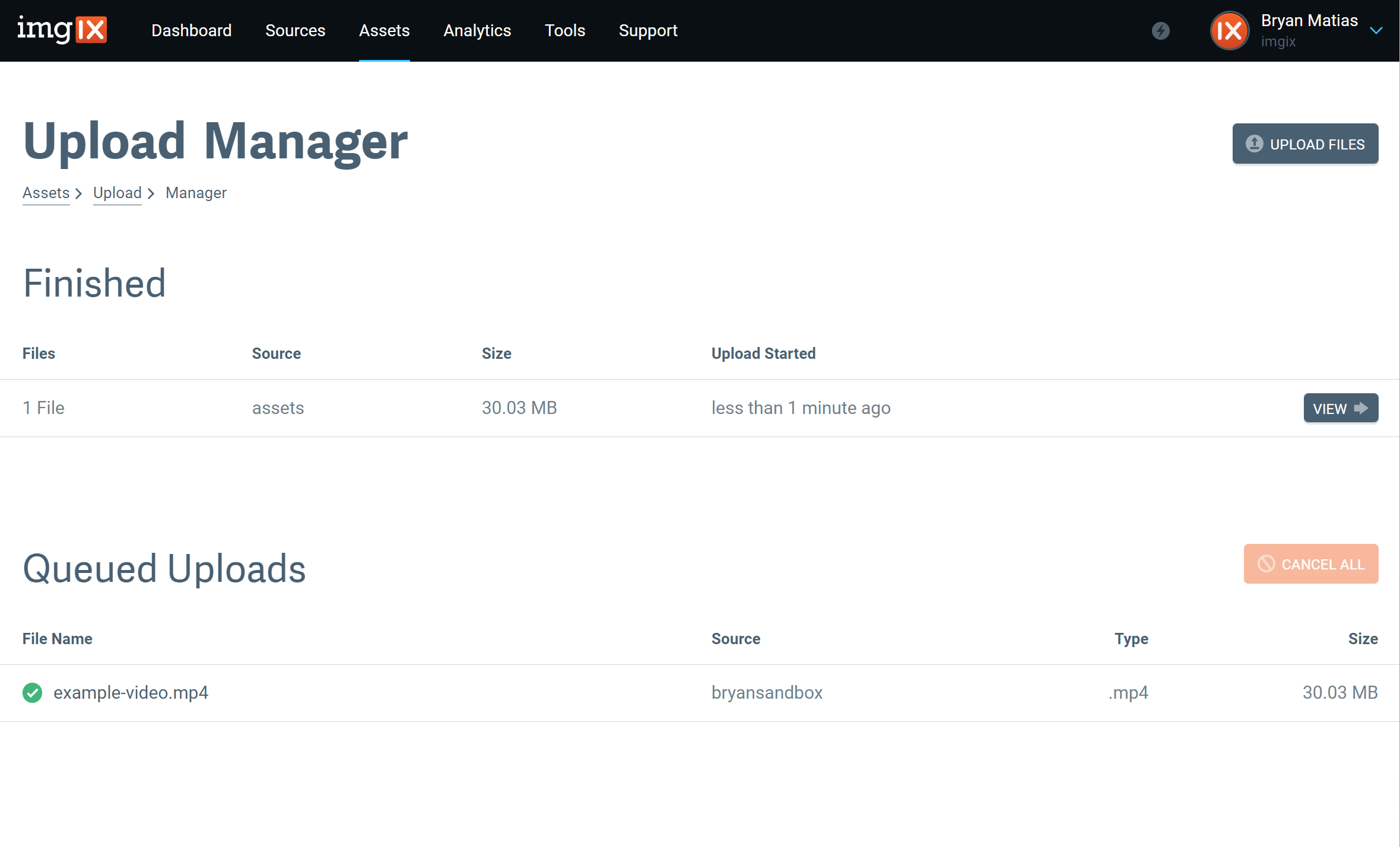The image size is (1400, 847).
Task: Click VIEW on the finished upload row
Action: (1341, 407)
